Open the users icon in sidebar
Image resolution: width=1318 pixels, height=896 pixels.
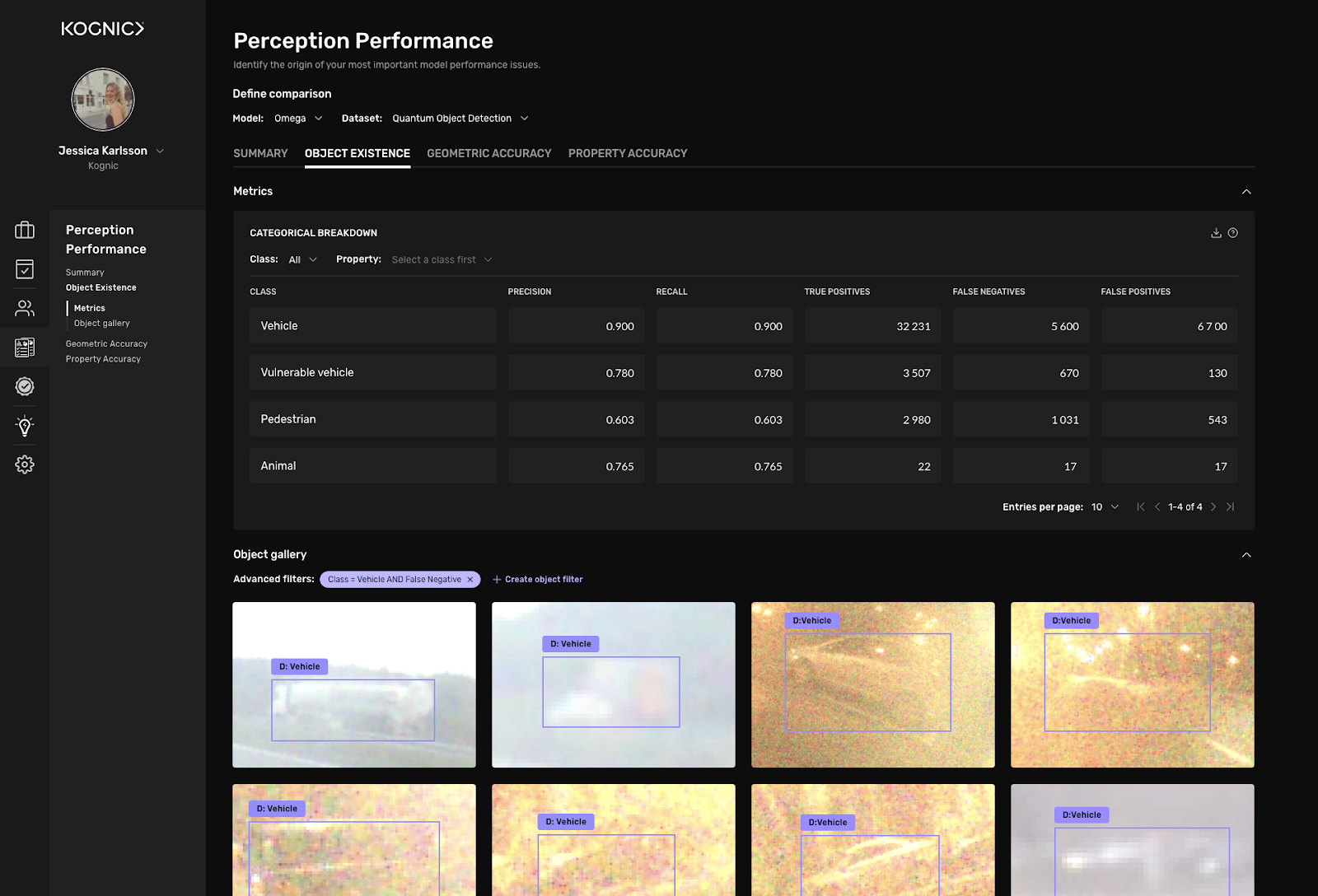[x=25, y=308]
